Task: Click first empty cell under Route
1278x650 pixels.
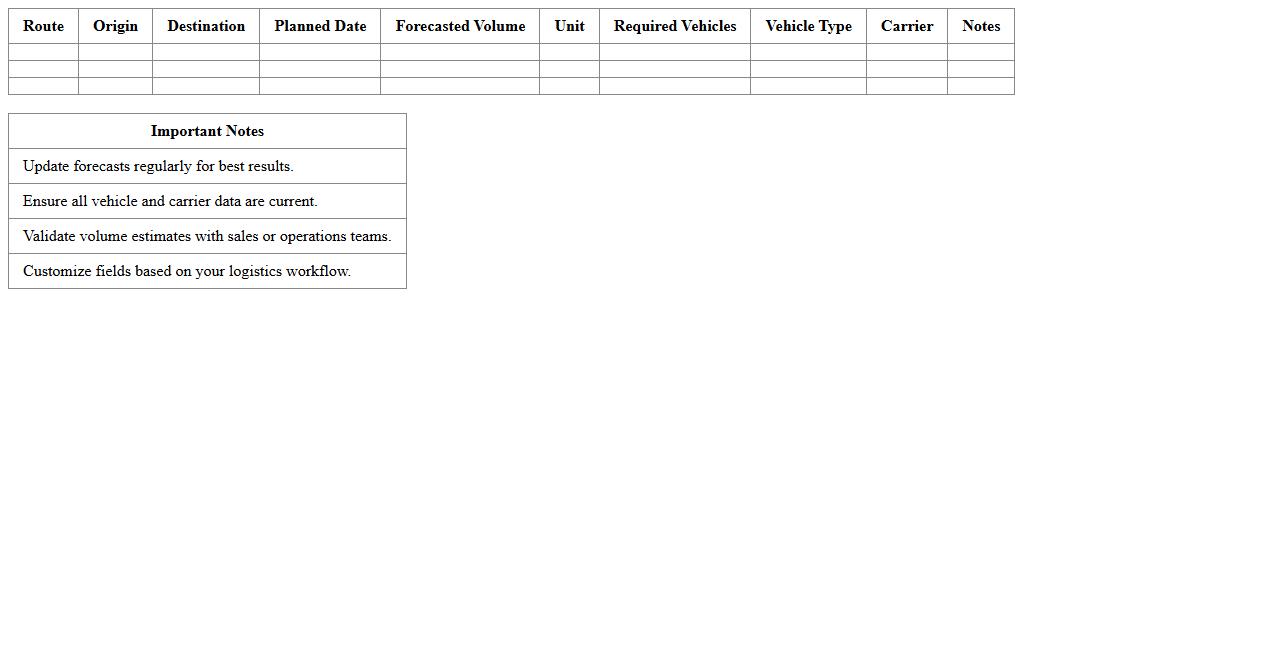Action: (x=43, y=52)
